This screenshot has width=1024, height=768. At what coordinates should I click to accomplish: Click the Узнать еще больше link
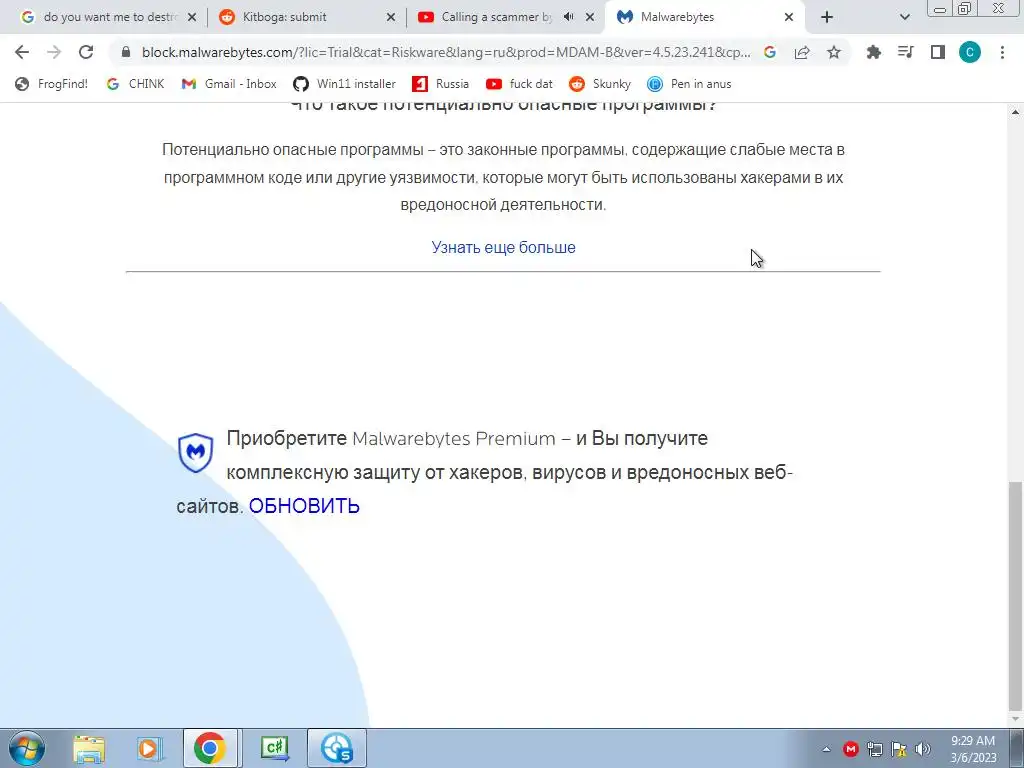pyautogui.click(x=503, y=248)
